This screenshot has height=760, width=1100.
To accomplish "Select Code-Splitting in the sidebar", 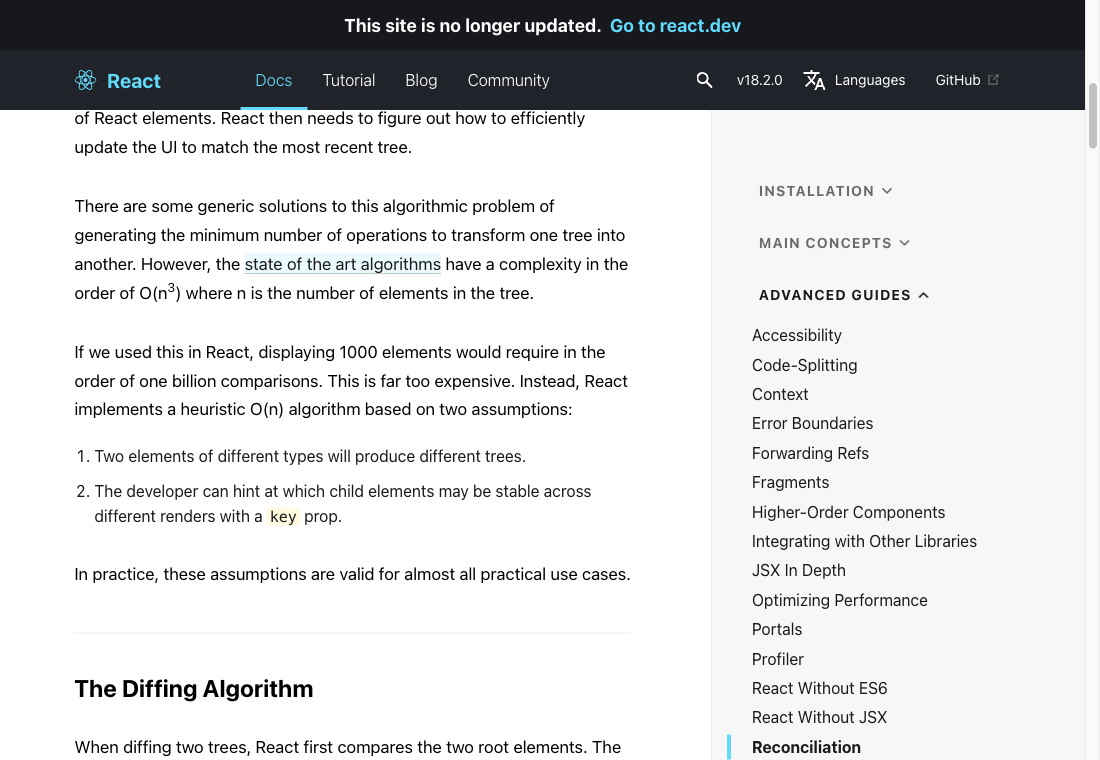I will [805, 365].
